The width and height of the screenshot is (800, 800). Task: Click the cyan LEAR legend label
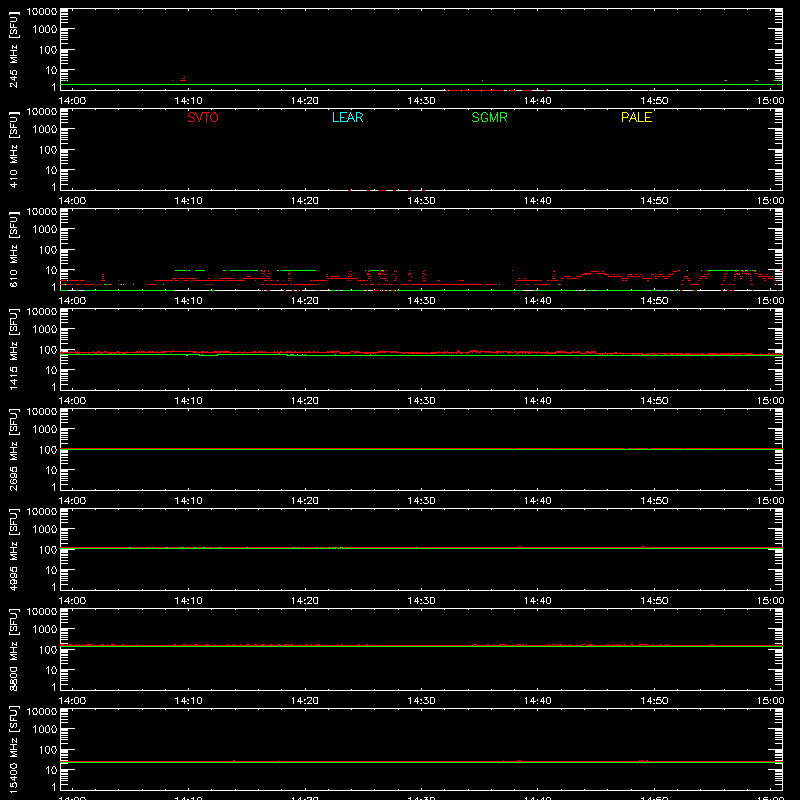pos(347,117)
